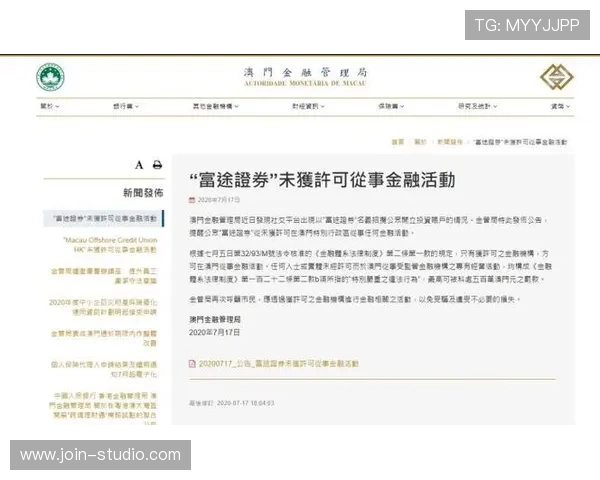Open the '2020年度中小企' sidebar news link
The width and height of the screenshot is (600, 480).
click(103, 307)
